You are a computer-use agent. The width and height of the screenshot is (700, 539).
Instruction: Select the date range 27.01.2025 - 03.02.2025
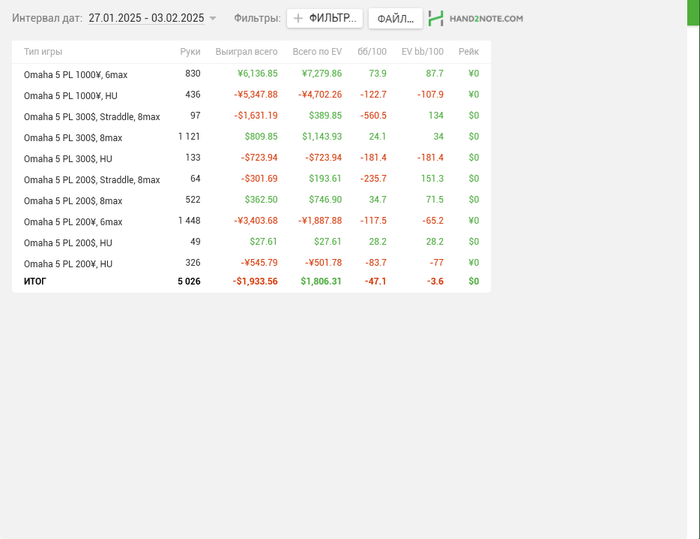(x=146, y=18)
